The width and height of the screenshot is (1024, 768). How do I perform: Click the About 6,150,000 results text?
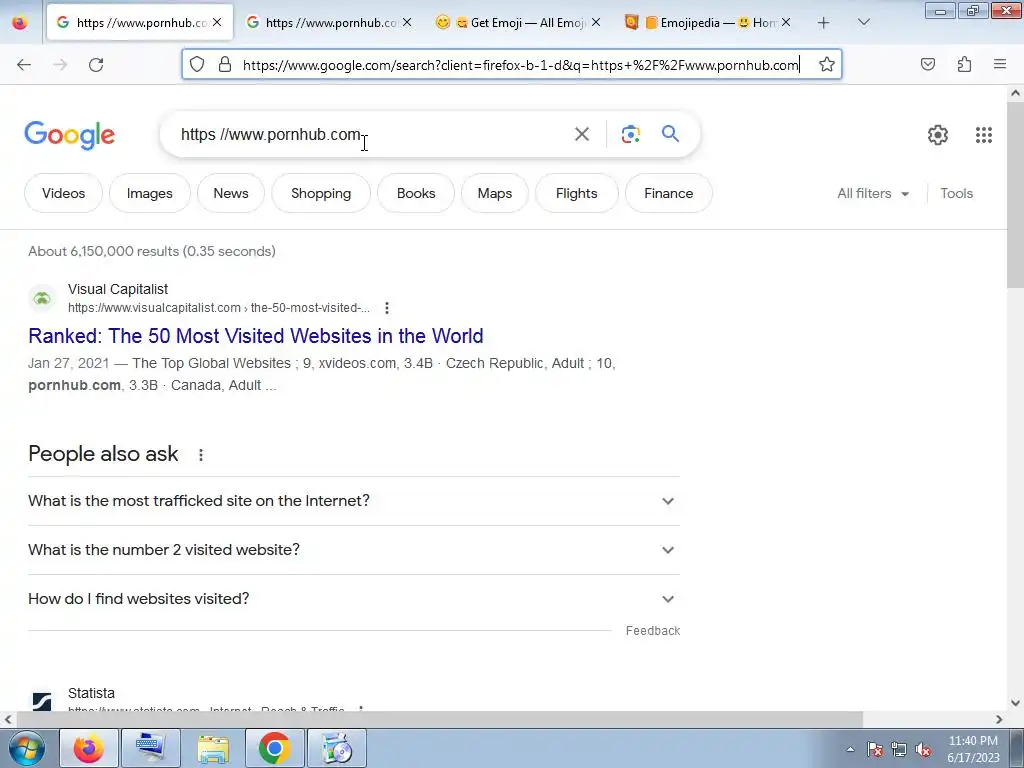(x=152, y=251)
